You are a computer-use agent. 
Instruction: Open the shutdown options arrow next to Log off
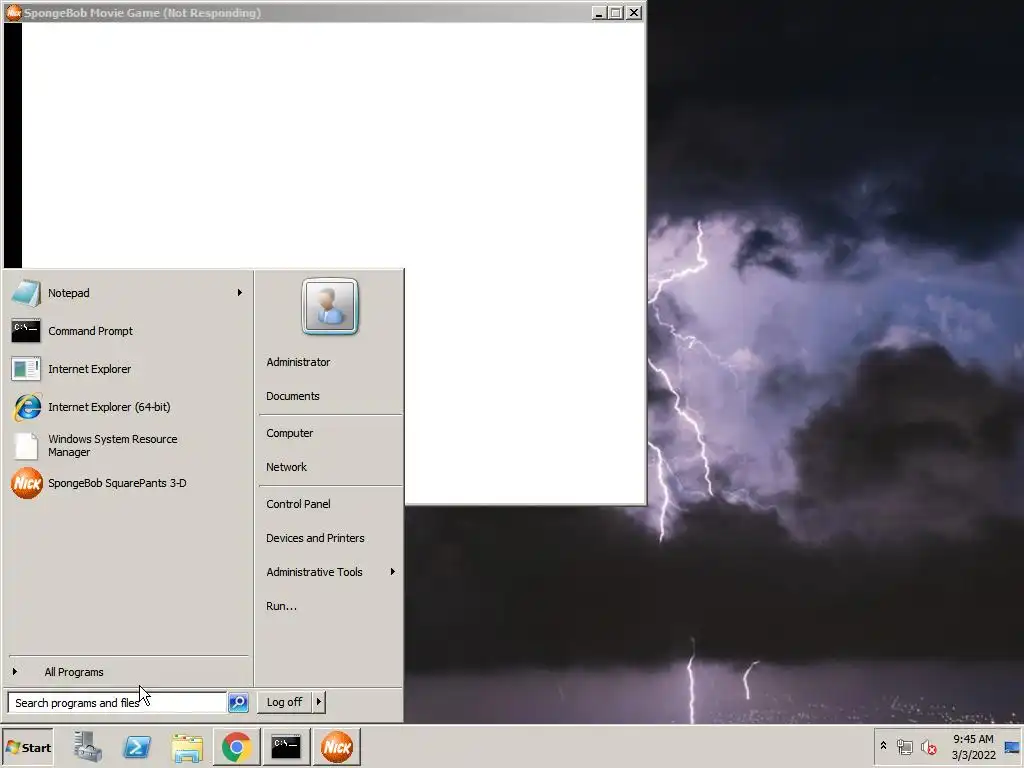(319, 702)
